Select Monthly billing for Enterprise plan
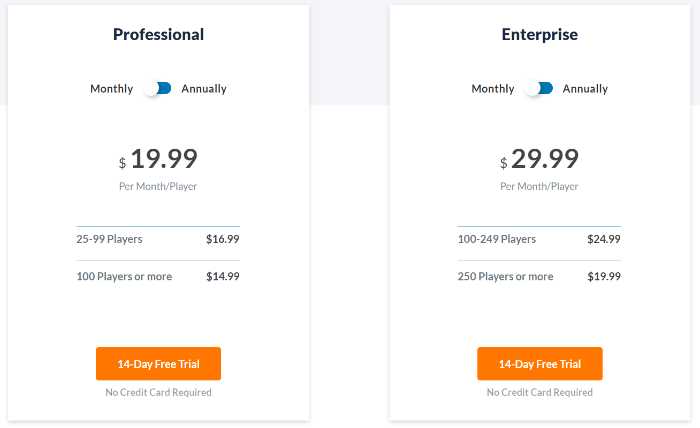 (x=493, y=89)
